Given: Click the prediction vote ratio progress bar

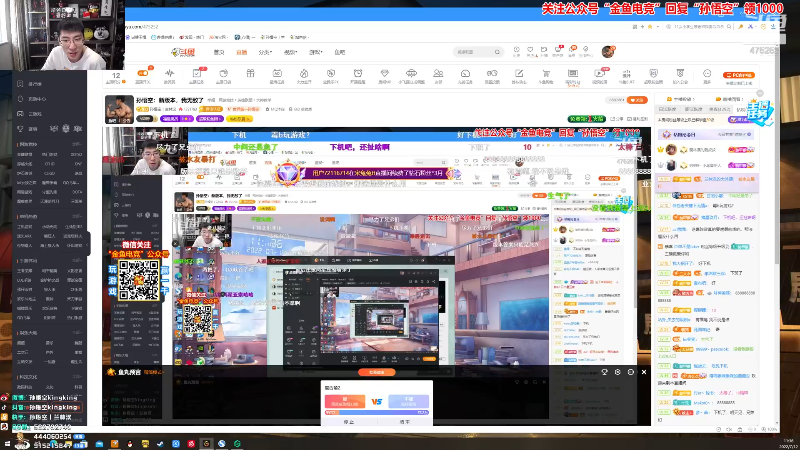Looking at the screenshot, I should click(x=377, y=412).
